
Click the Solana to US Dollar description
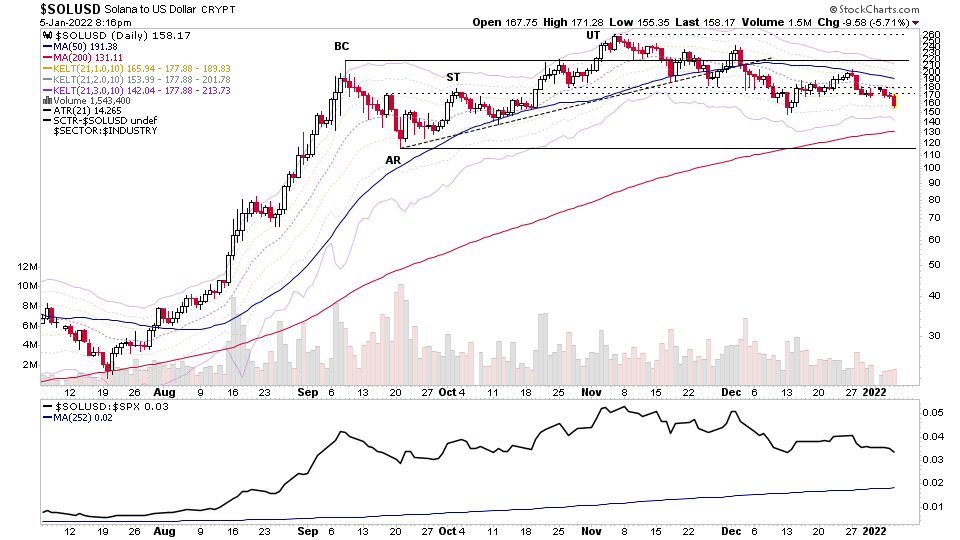(x=152, y=10)
